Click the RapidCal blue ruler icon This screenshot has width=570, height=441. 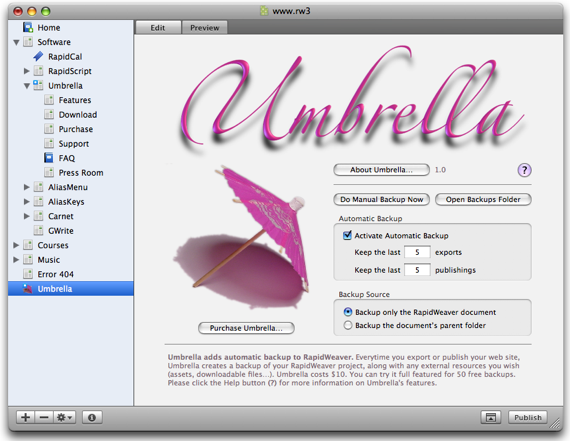pos(38,56)
